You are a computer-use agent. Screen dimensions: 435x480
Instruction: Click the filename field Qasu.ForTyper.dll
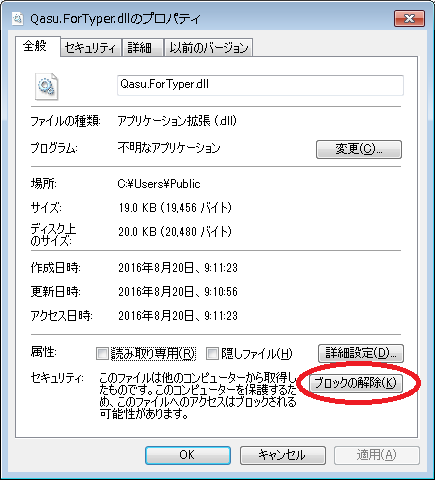click(260, 85)
